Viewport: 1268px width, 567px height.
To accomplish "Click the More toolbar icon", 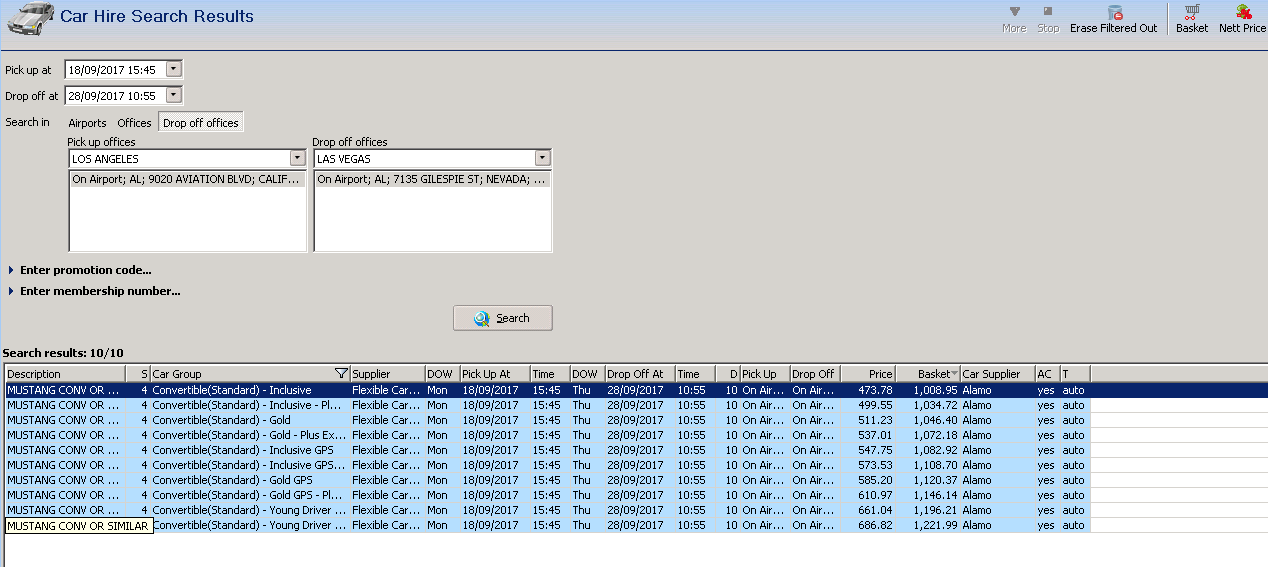I will [x=1014, y=19].
